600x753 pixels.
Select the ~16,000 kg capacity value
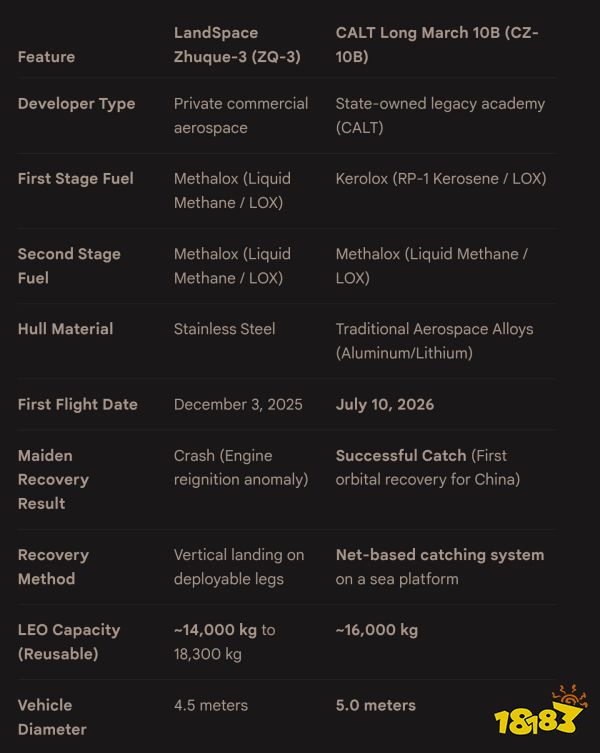coord(377,630)
